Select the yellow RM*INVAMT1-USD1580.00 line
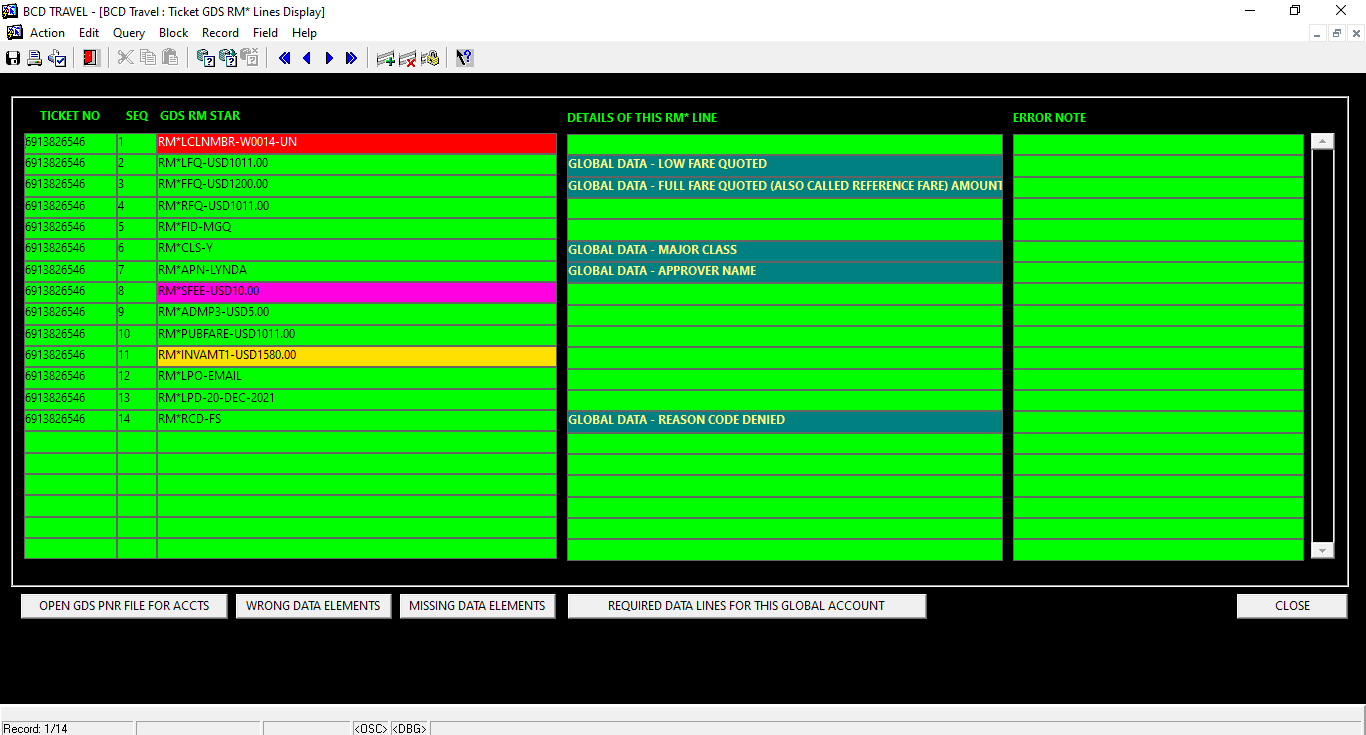The image size is (1366, 735). coord(356,356)
